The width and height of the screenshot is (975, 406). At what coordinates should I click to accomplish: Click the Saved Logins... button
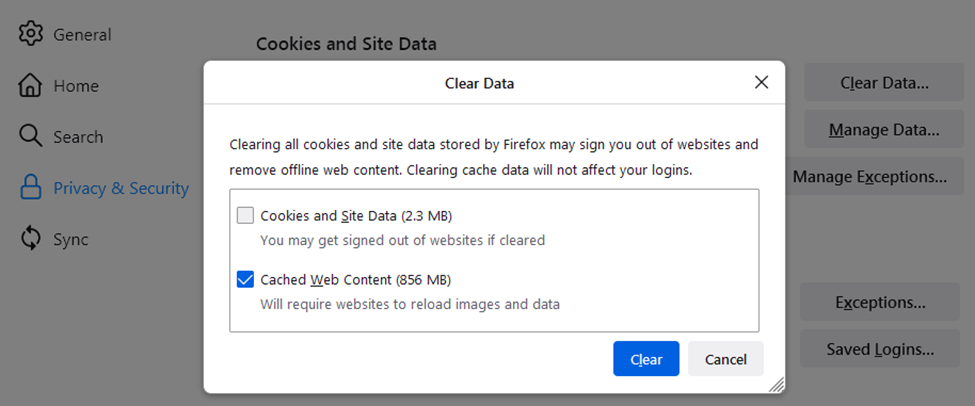coord(880,349)
